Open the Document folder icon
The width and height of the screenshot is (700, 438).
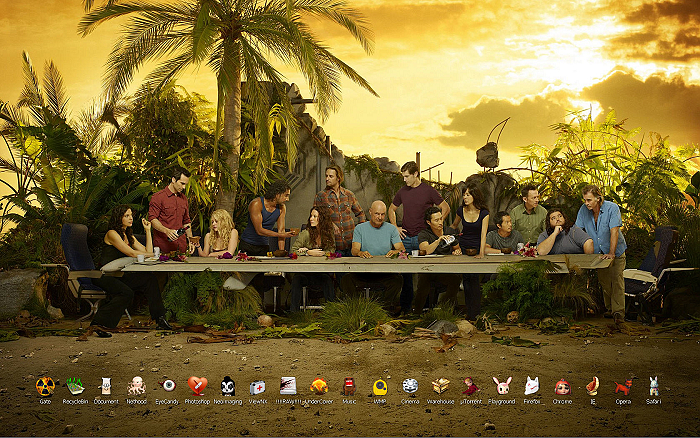click(106, 386)
